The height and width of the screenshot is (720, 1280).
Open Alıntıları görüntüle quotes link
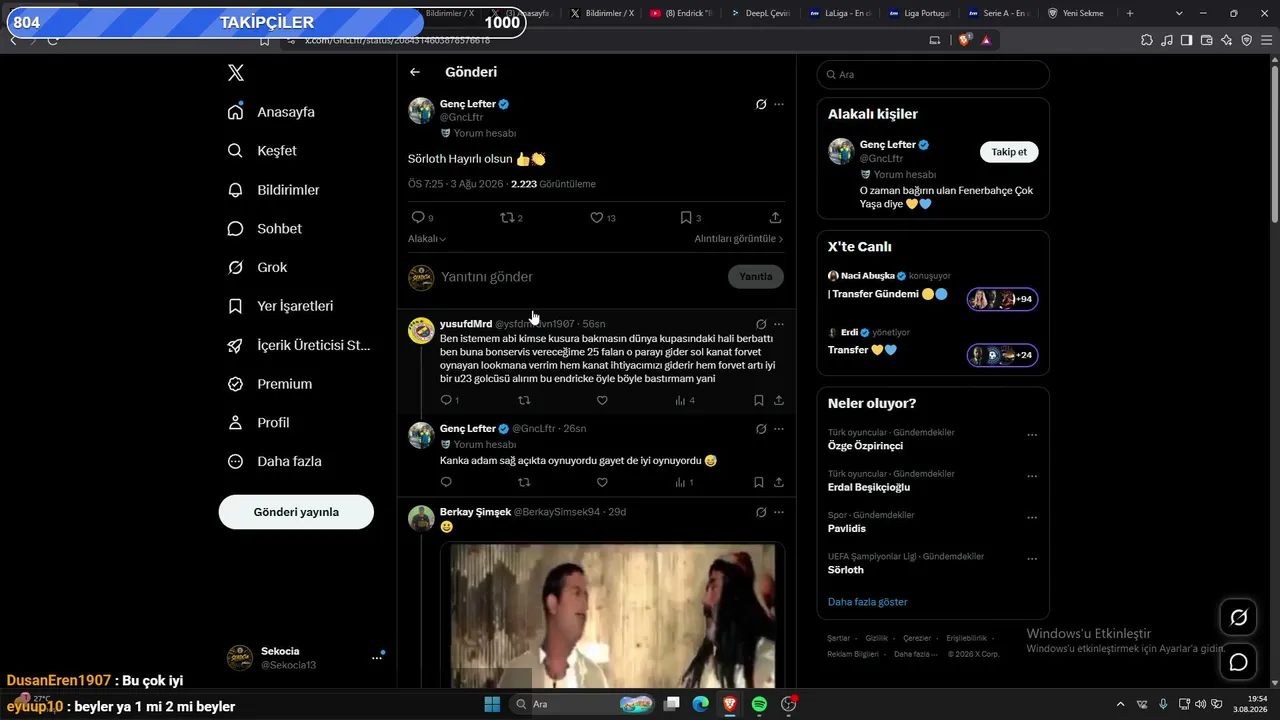(x=739, y=239)
